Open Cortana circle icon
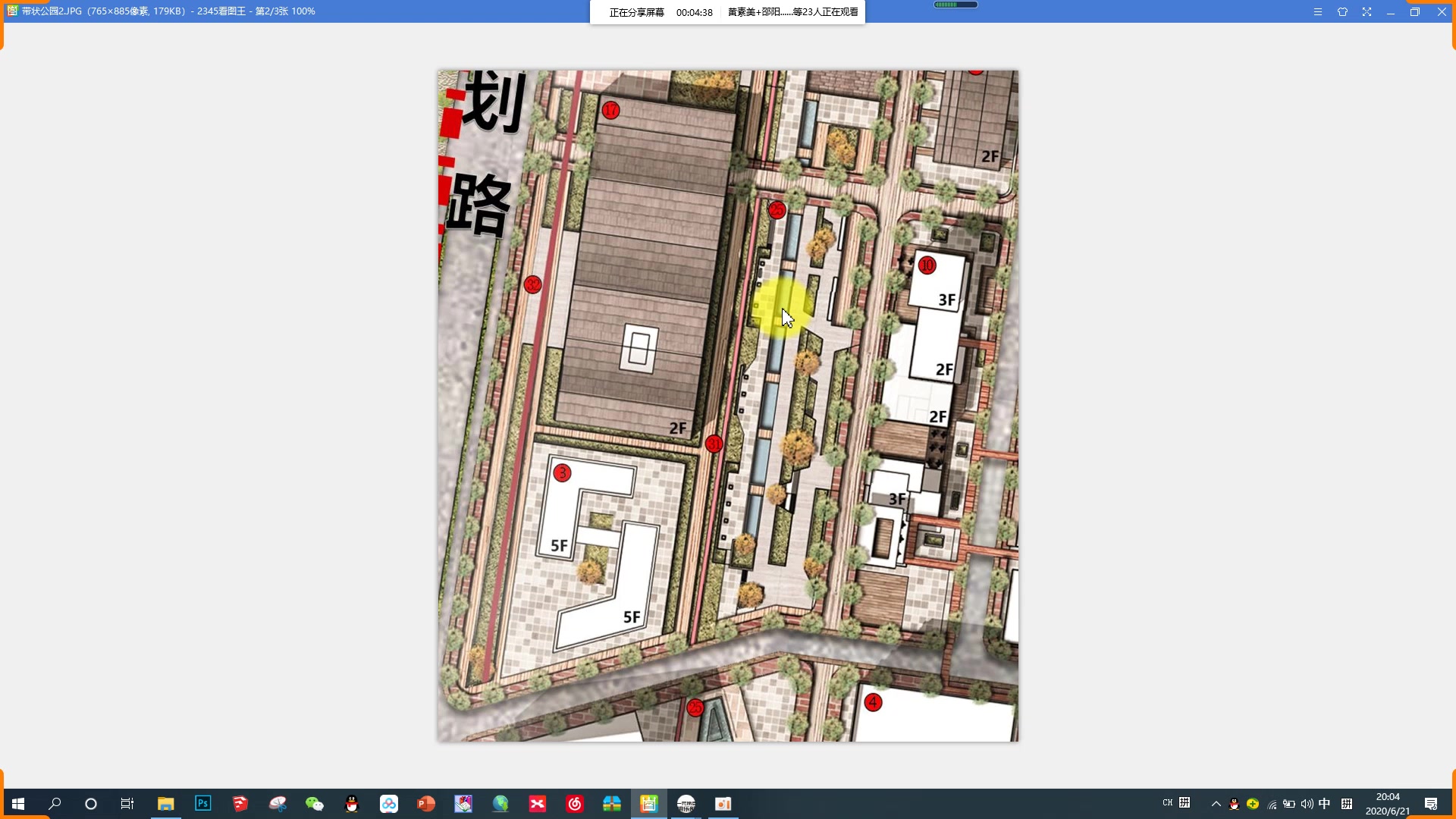The width and height of the screenshot is (1456, 819). [x=91, y=804]
